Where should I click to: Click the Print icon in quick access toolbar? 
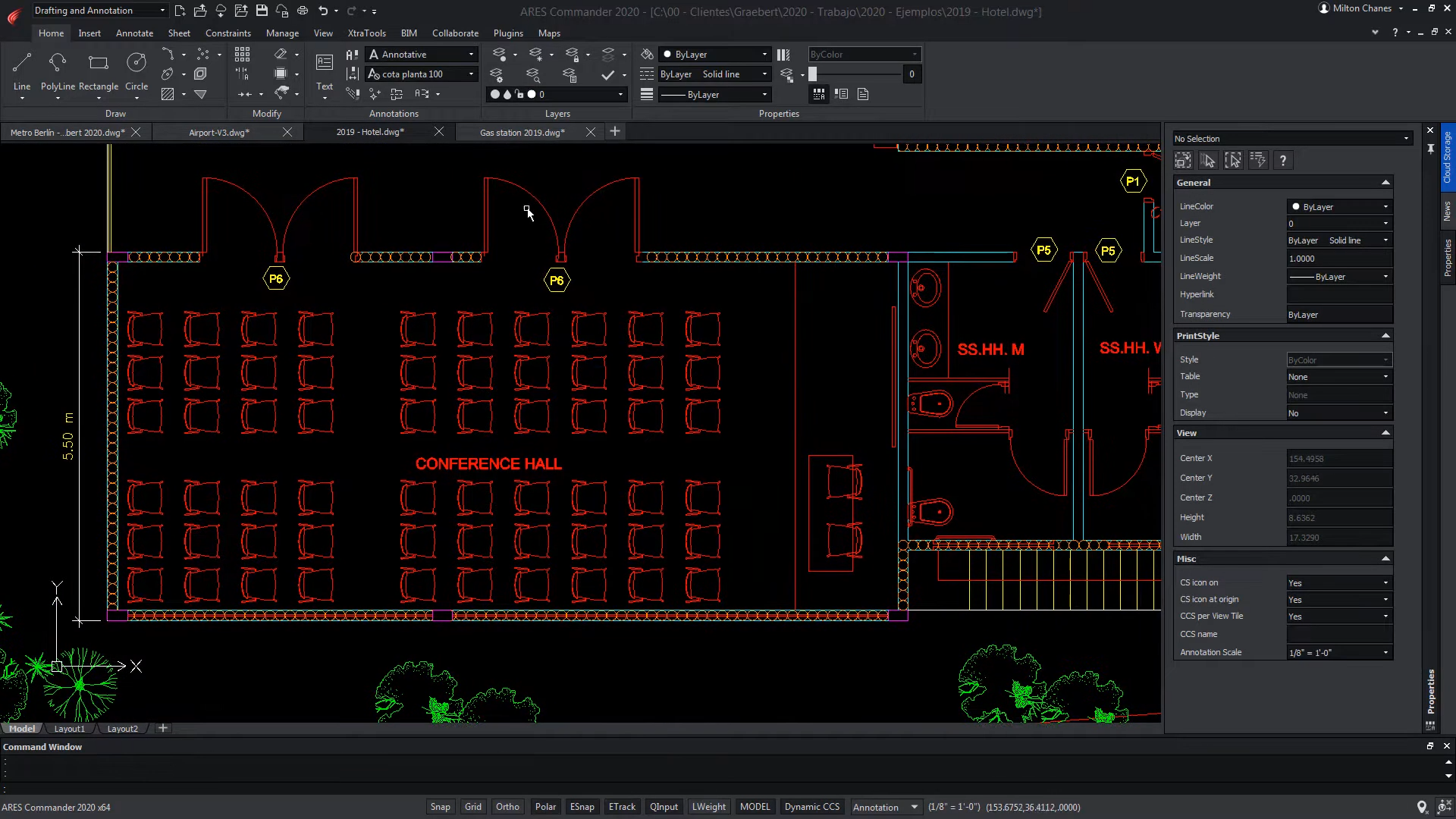coord(303,11)
